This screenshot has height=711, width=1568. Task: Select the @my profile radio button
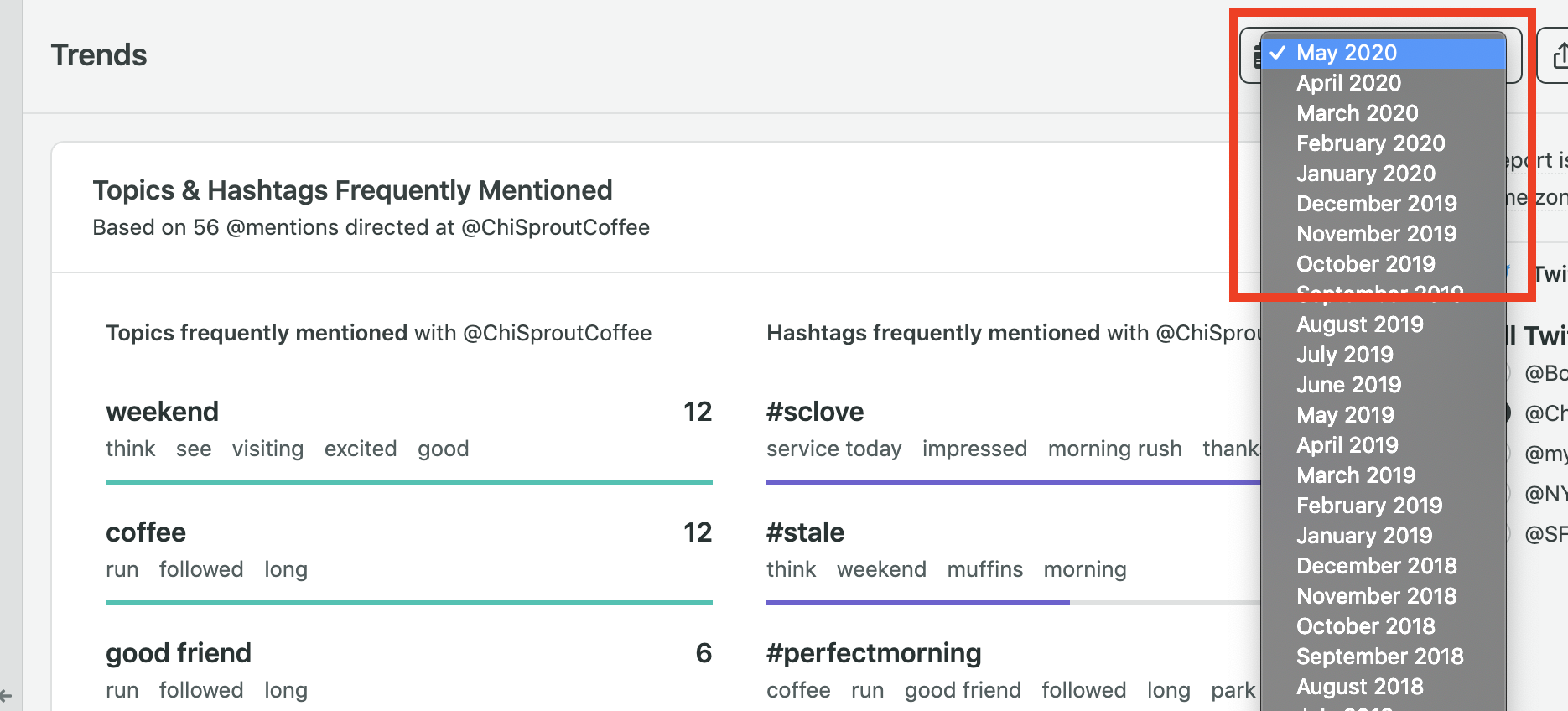coord(1509,454)
